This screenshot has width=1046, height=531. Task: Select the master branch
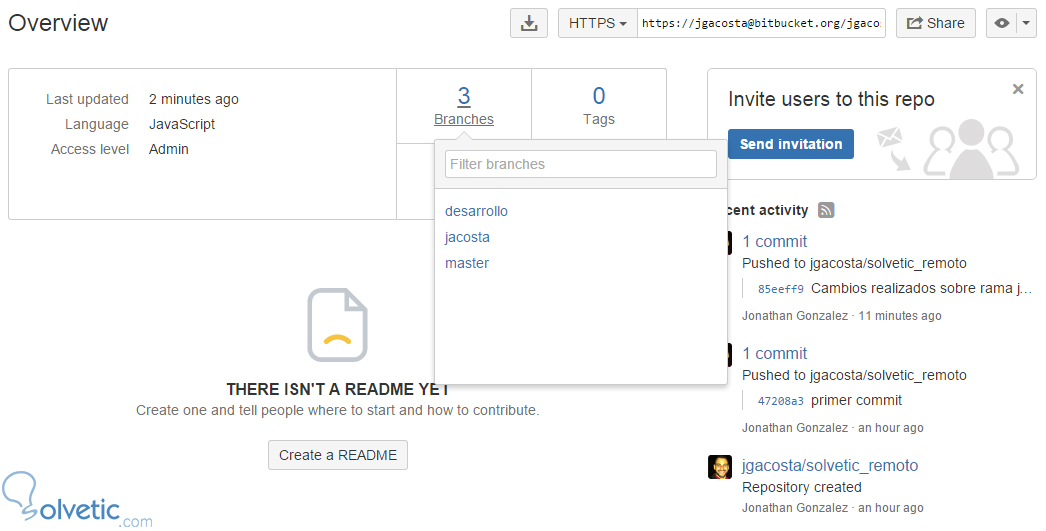(467, 263)
